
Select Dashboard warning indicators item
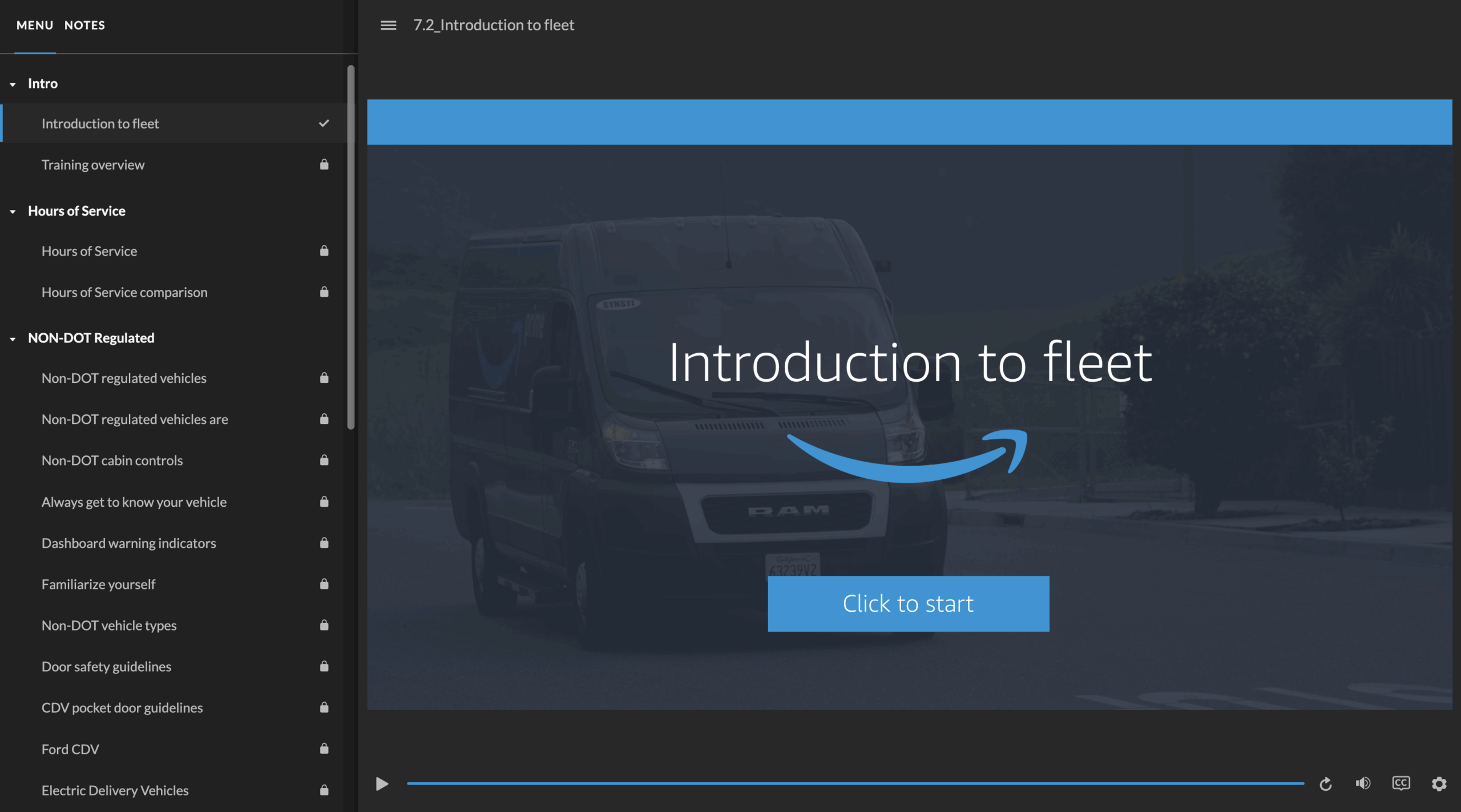coord(173,543)
